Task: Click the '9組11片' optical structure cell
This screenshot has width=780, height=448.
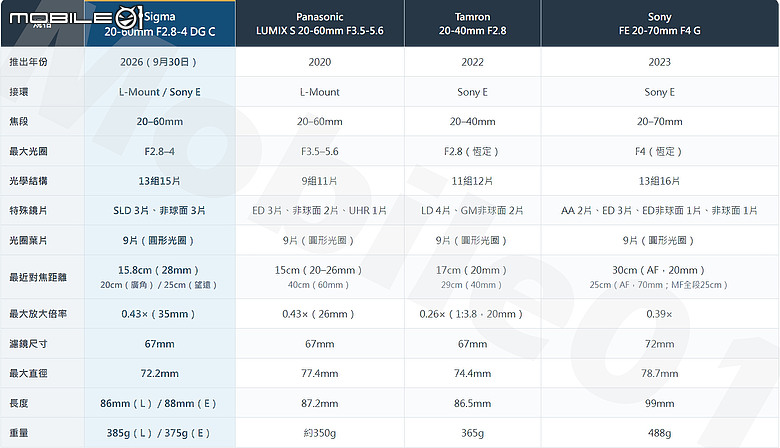Action: click(x=319, y=181)
